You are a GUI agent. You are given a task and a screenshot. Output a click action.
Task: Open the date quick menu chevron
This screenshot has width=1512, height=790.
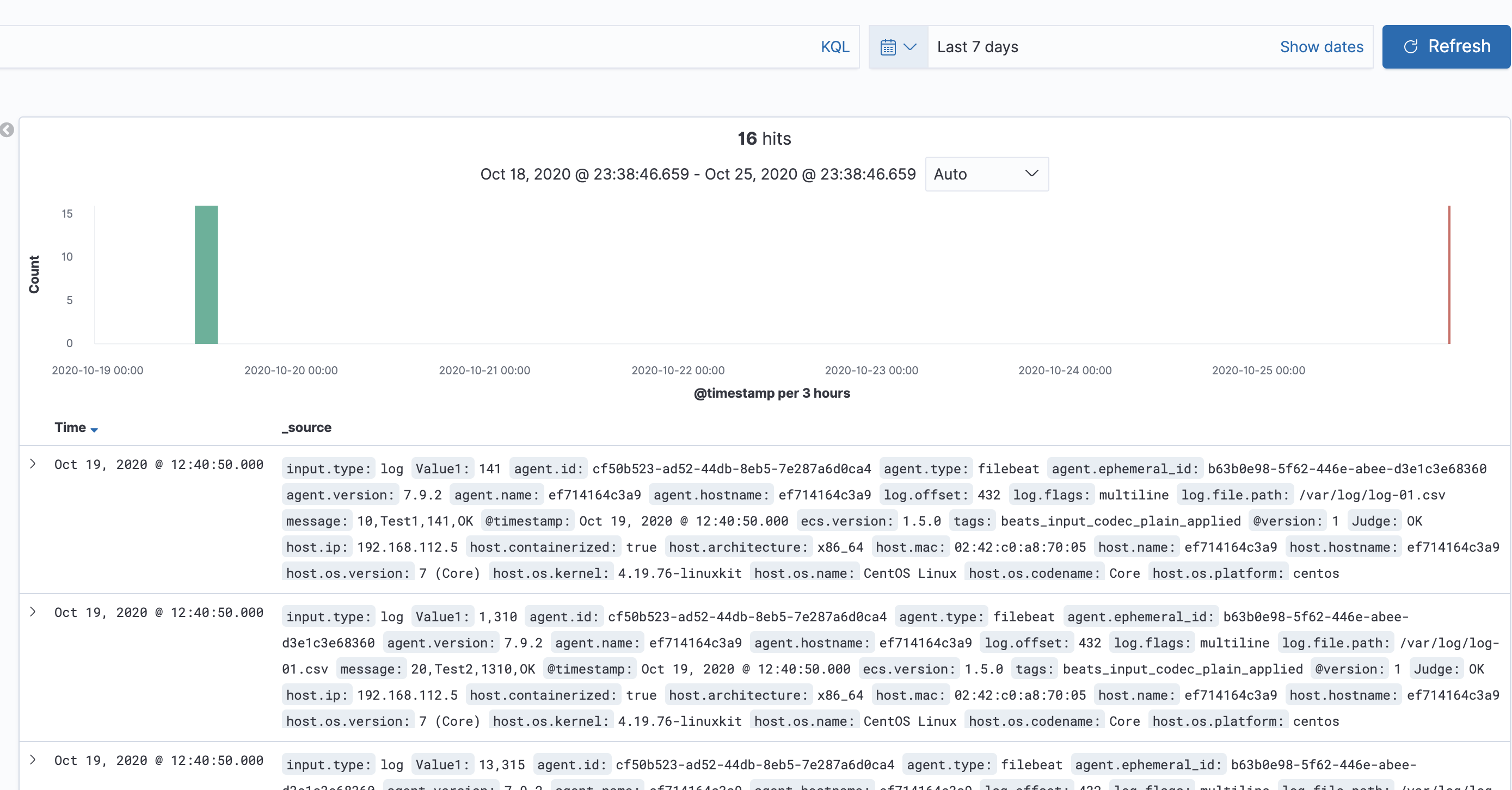[x=910, y=47]
